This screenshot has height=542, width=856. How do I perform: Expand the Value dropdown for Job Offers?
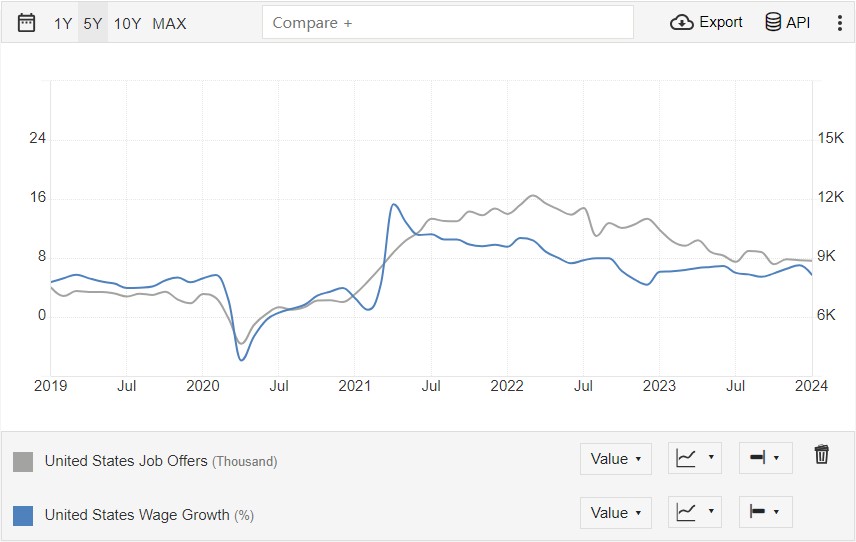pos(616,458)
